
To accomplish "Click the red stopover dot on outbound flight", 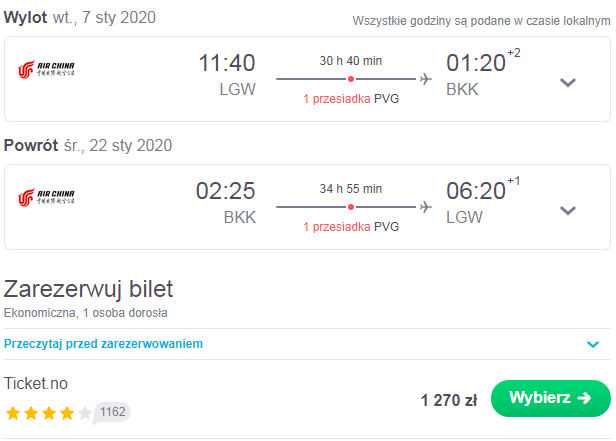I will [x=351, y=79].
